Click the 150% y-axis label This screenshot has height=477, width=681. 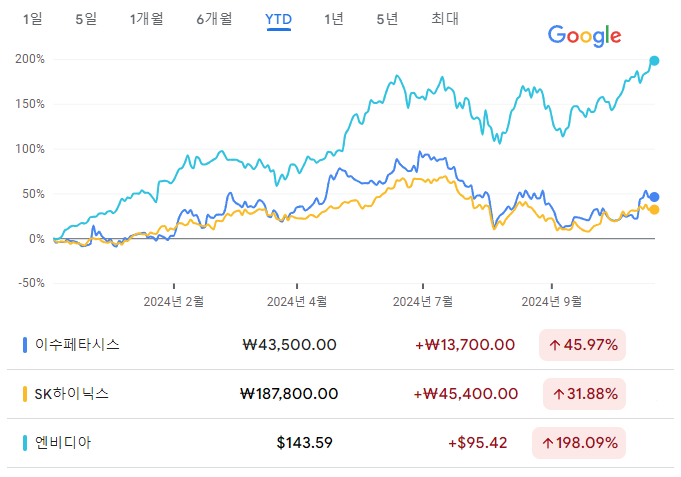pos(30,104)
